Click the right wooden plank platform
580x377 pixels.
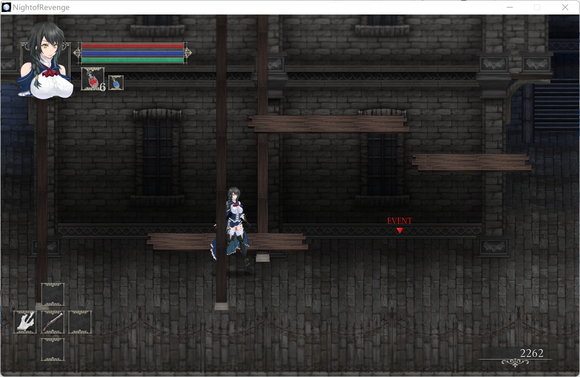coord(471,163)
